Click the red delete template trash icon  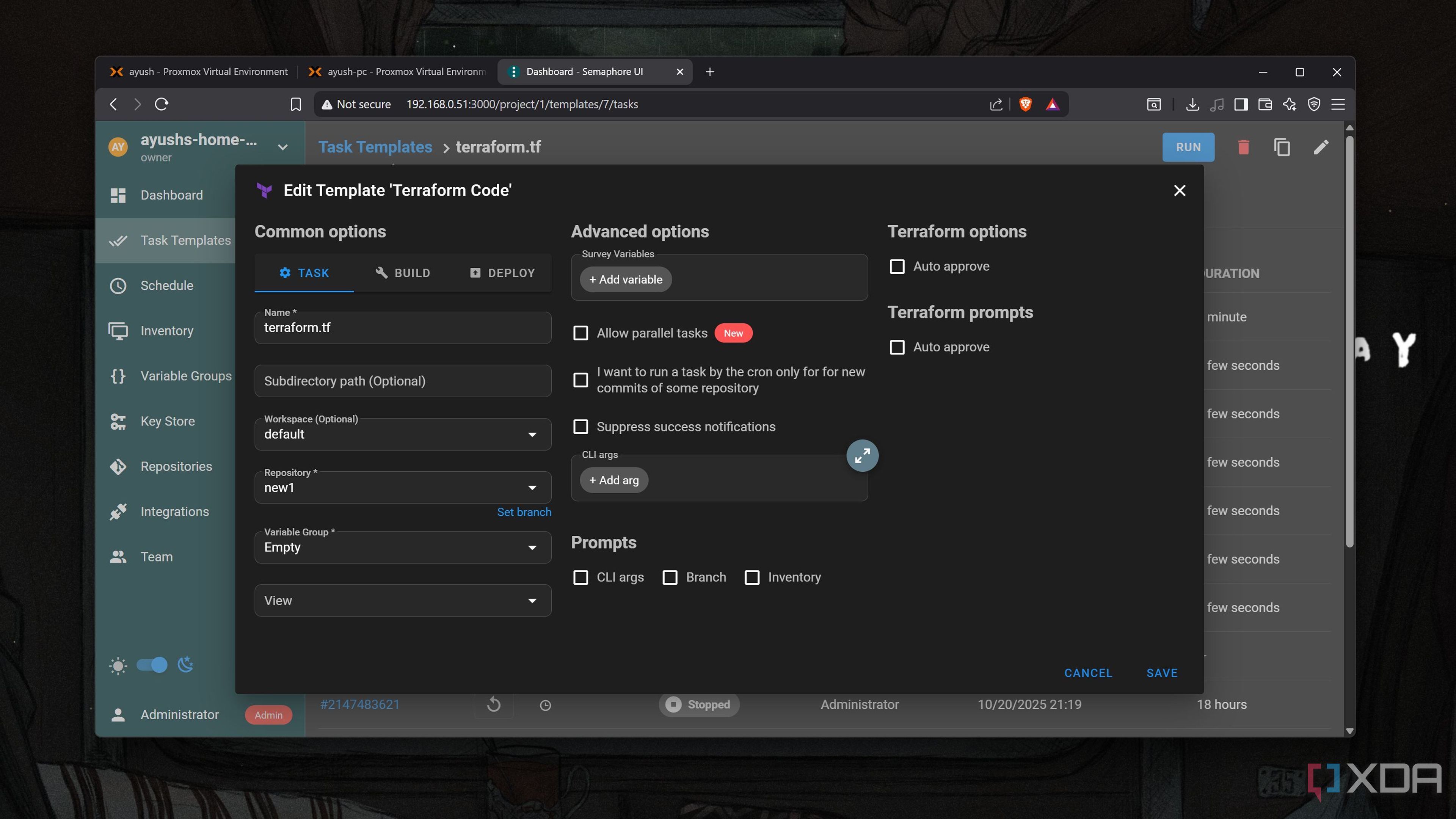pos(1244,147)
